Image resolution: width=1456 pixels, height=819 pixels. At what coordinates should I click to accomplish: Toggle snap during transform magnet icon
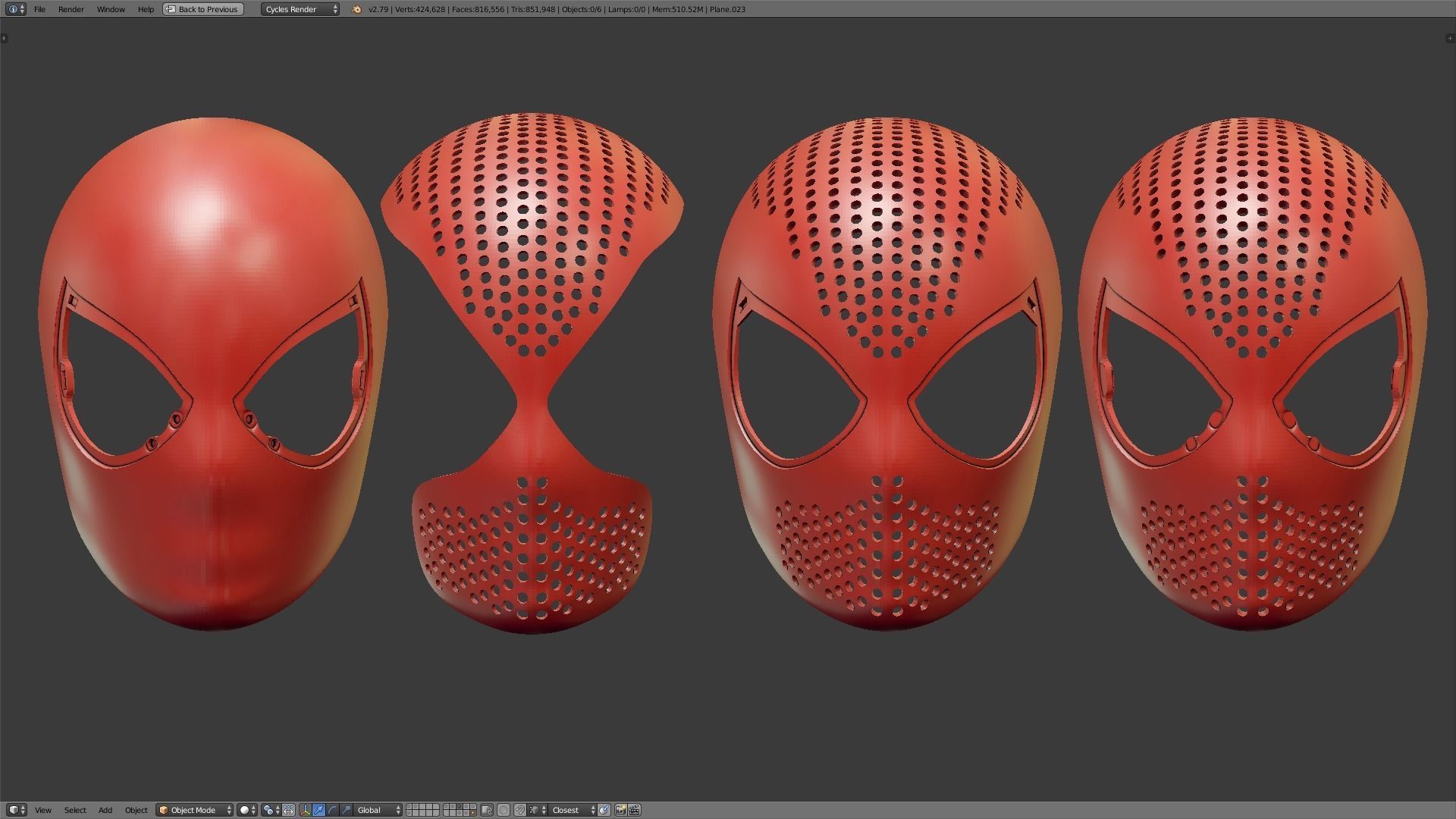pyautogui.click(x=519, y=810)
